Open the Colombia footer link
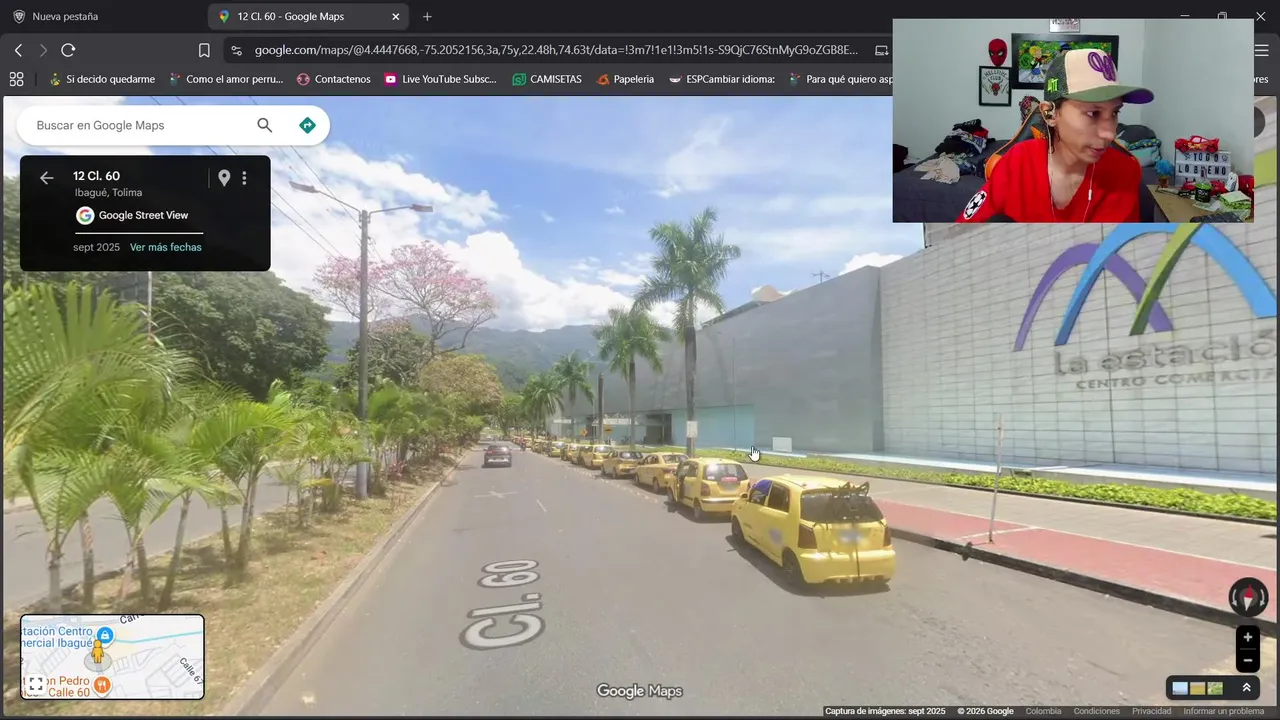 click(x=1043, y=711)
